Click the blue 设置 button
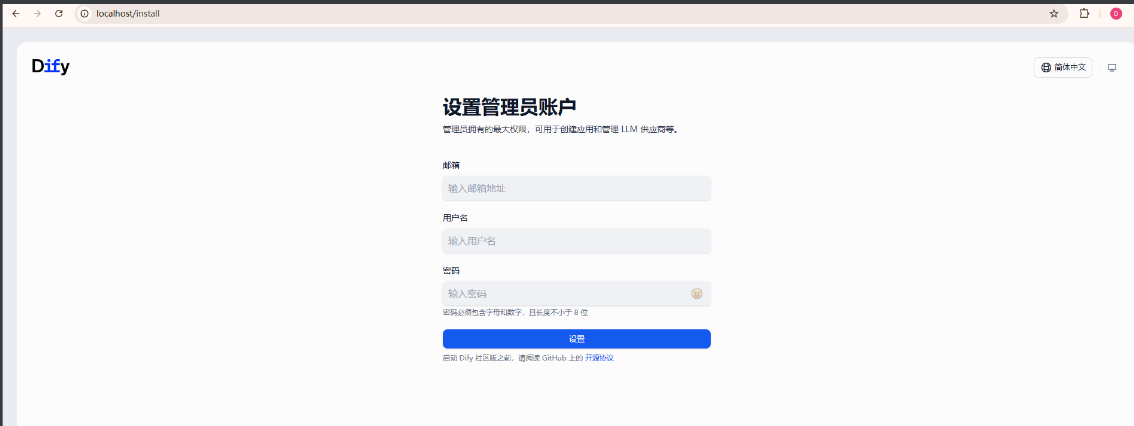 576,338
